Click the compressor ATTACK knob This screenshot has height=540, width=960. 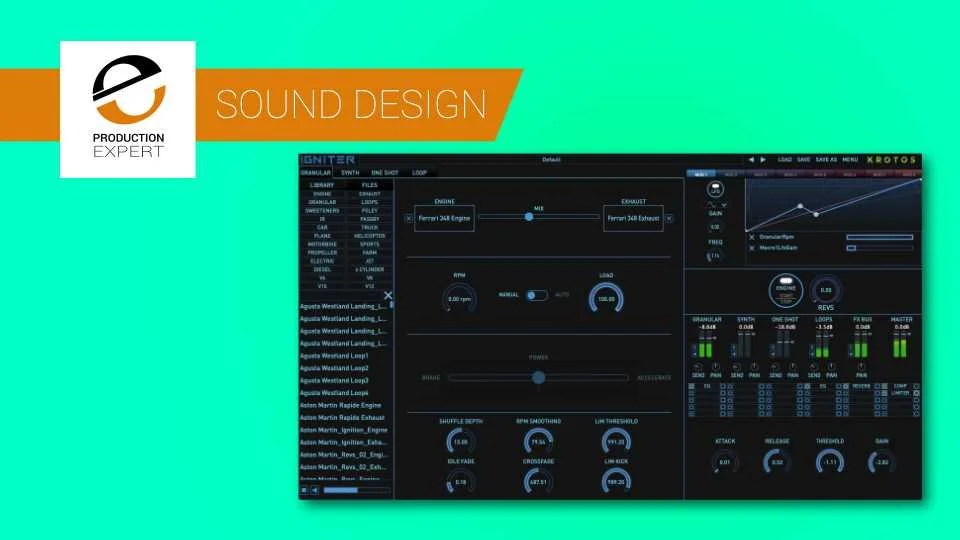point(724,462)
